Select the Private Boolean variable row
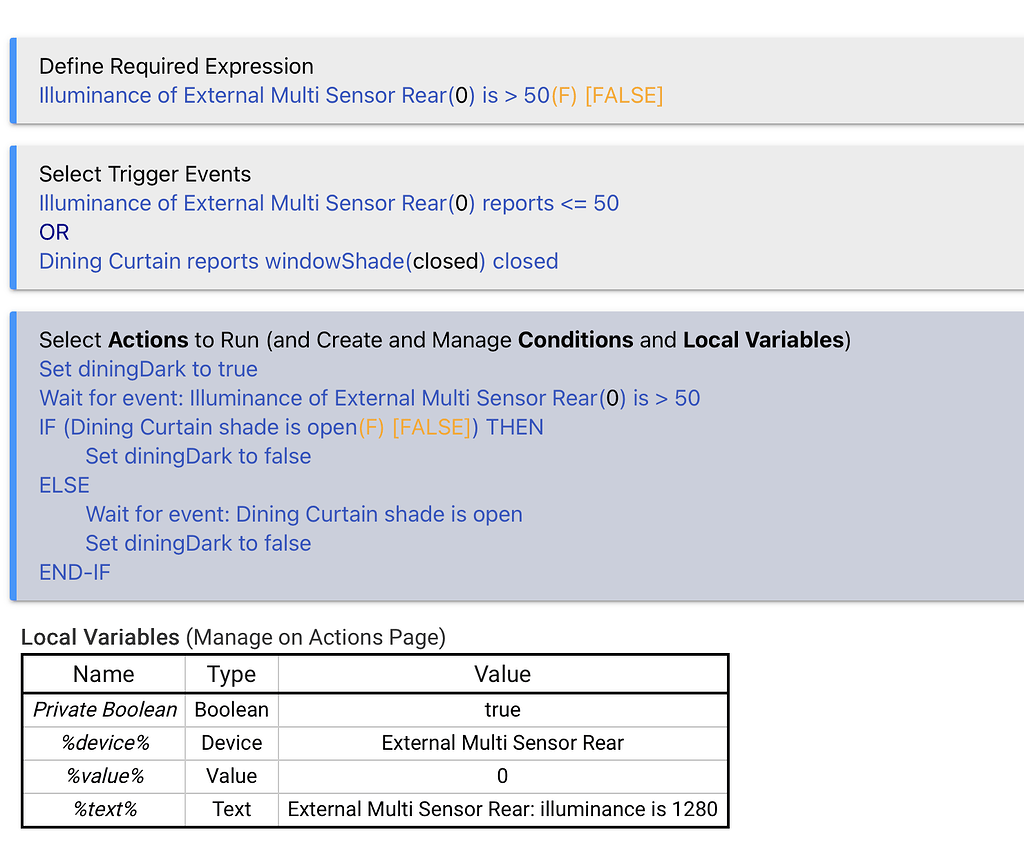 coord(104,710)
